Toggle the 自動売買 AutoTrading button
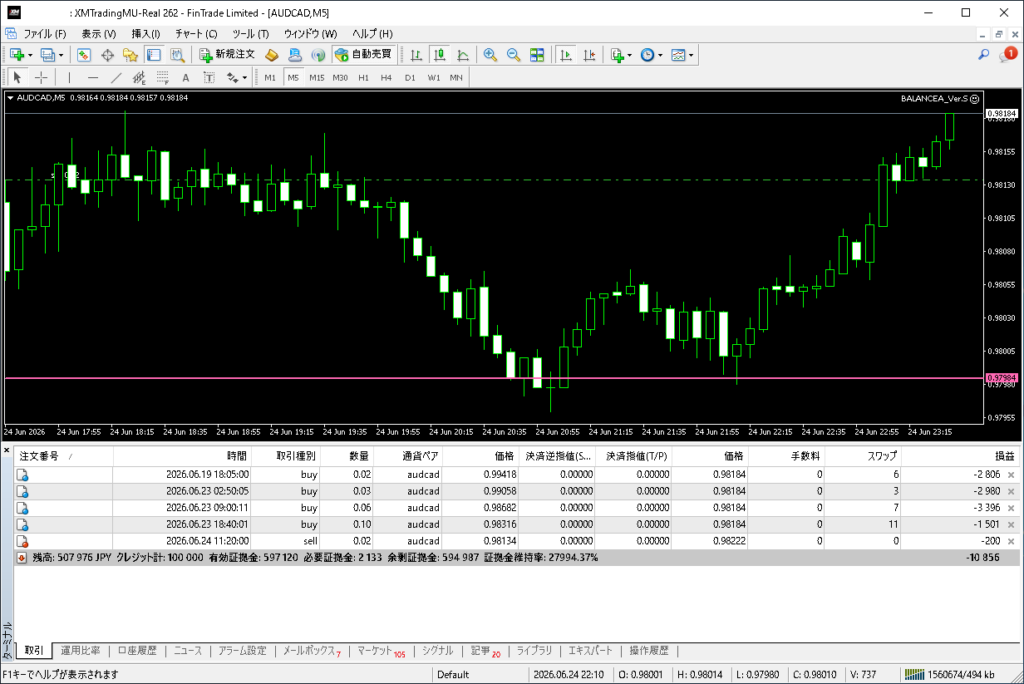Screen dimensions: 1024x684 coord(363,55)
